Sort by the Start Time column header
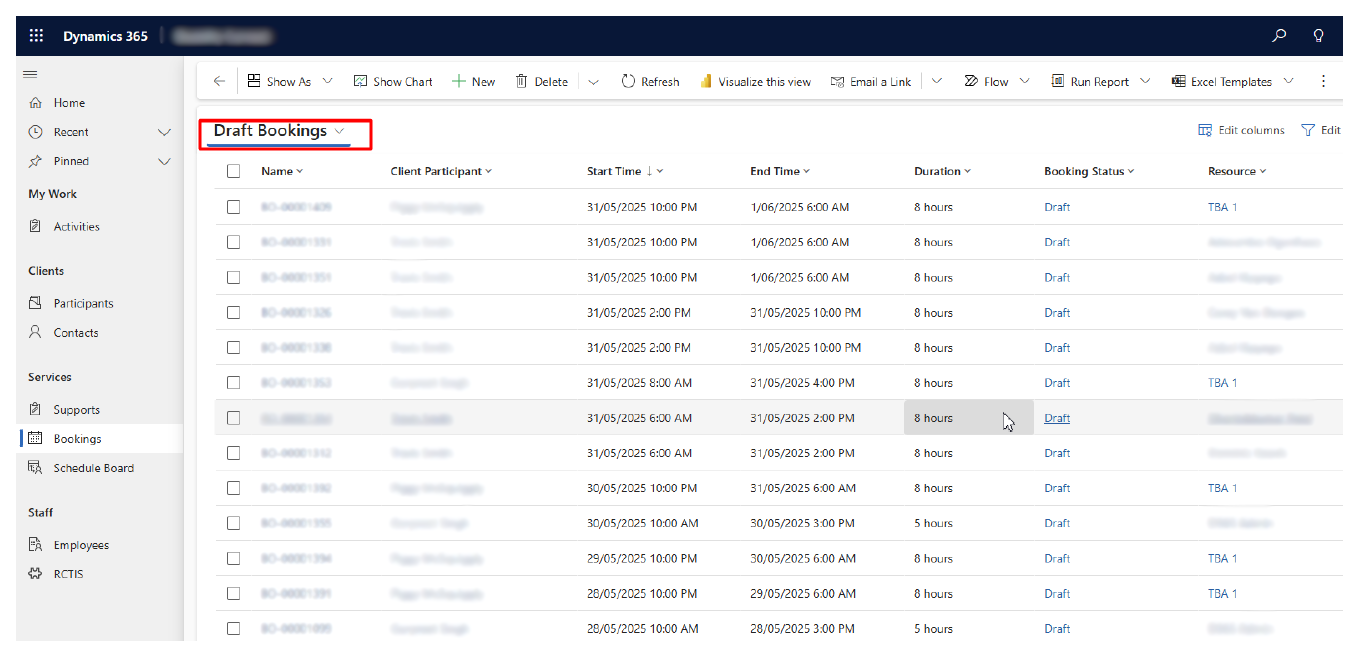This screenshot has height=670, width=1366. 613,171
